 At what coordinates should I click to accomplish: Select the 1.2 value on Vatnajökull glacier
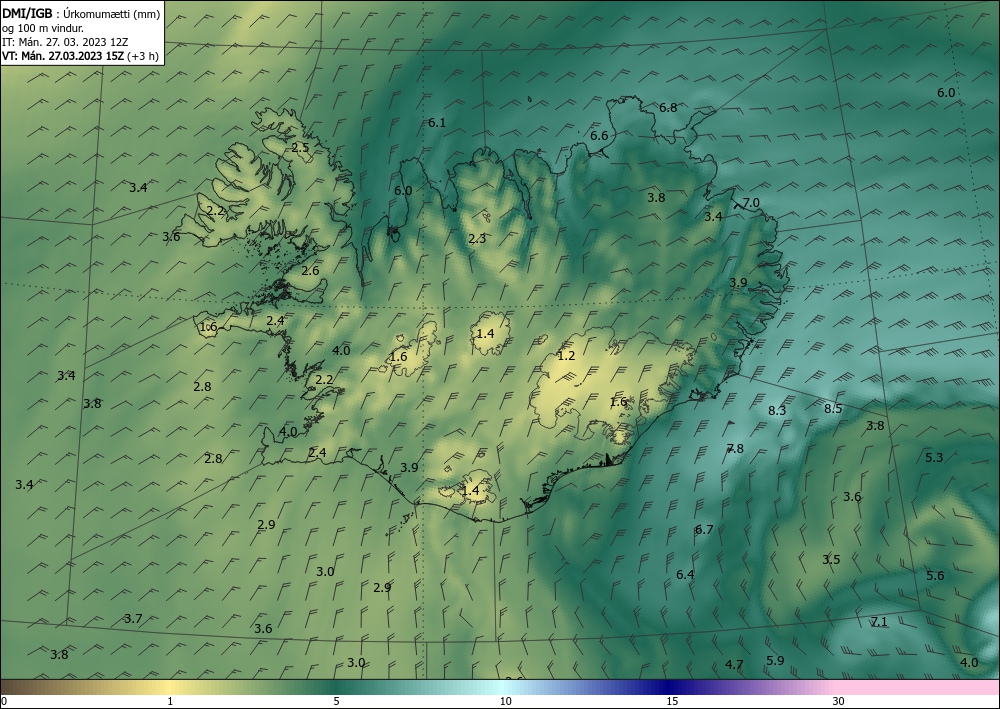(x=566, y=355)
